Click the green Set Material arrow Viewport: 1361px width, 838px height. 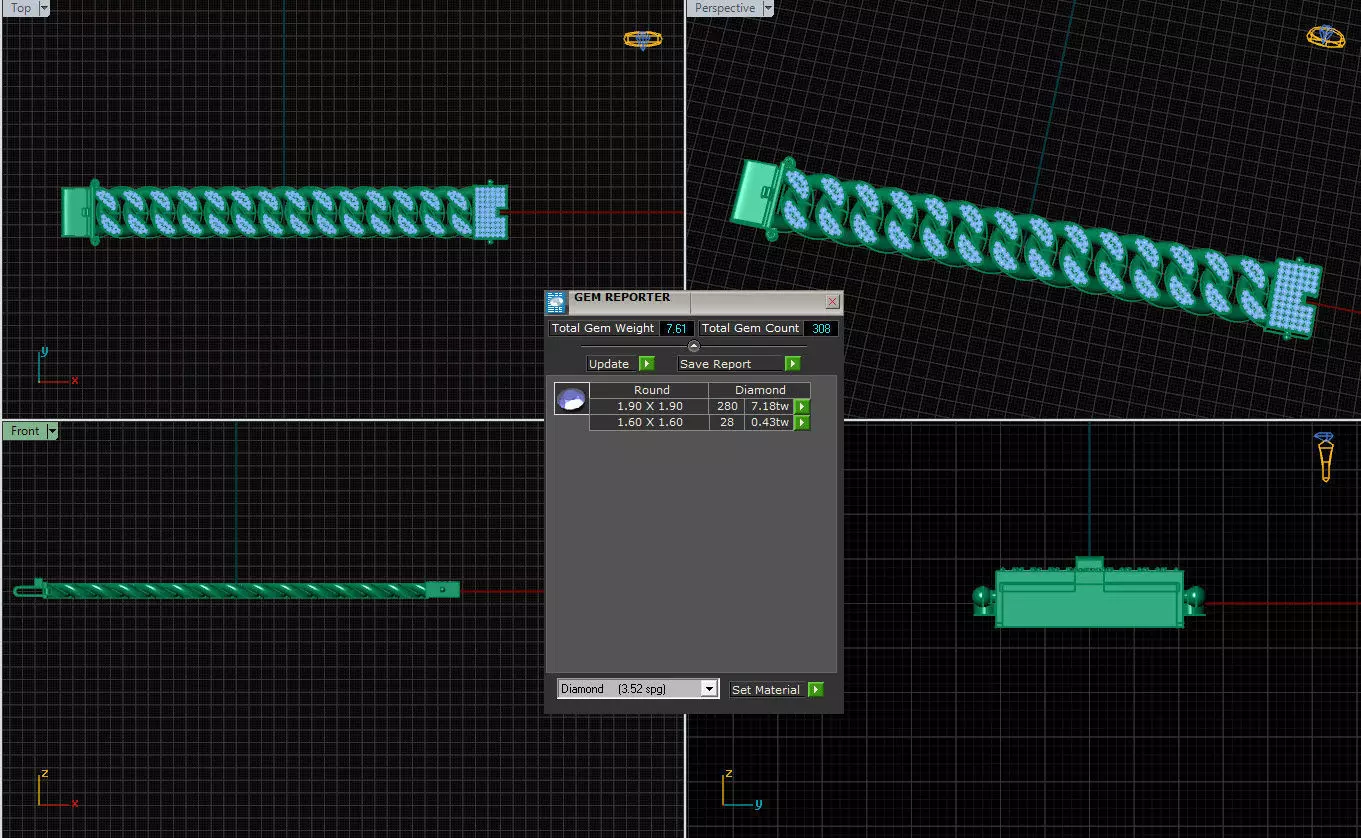[x=816, y=690]
